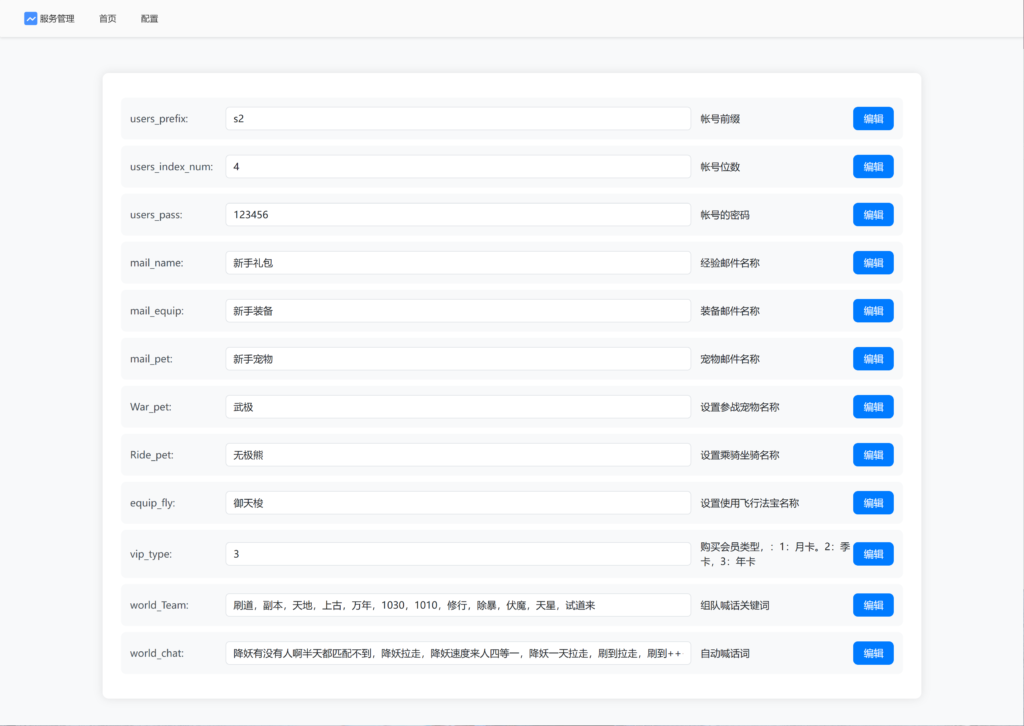Click the world_chat message input field
1024x726 pixels.
(x=457, y=653)
